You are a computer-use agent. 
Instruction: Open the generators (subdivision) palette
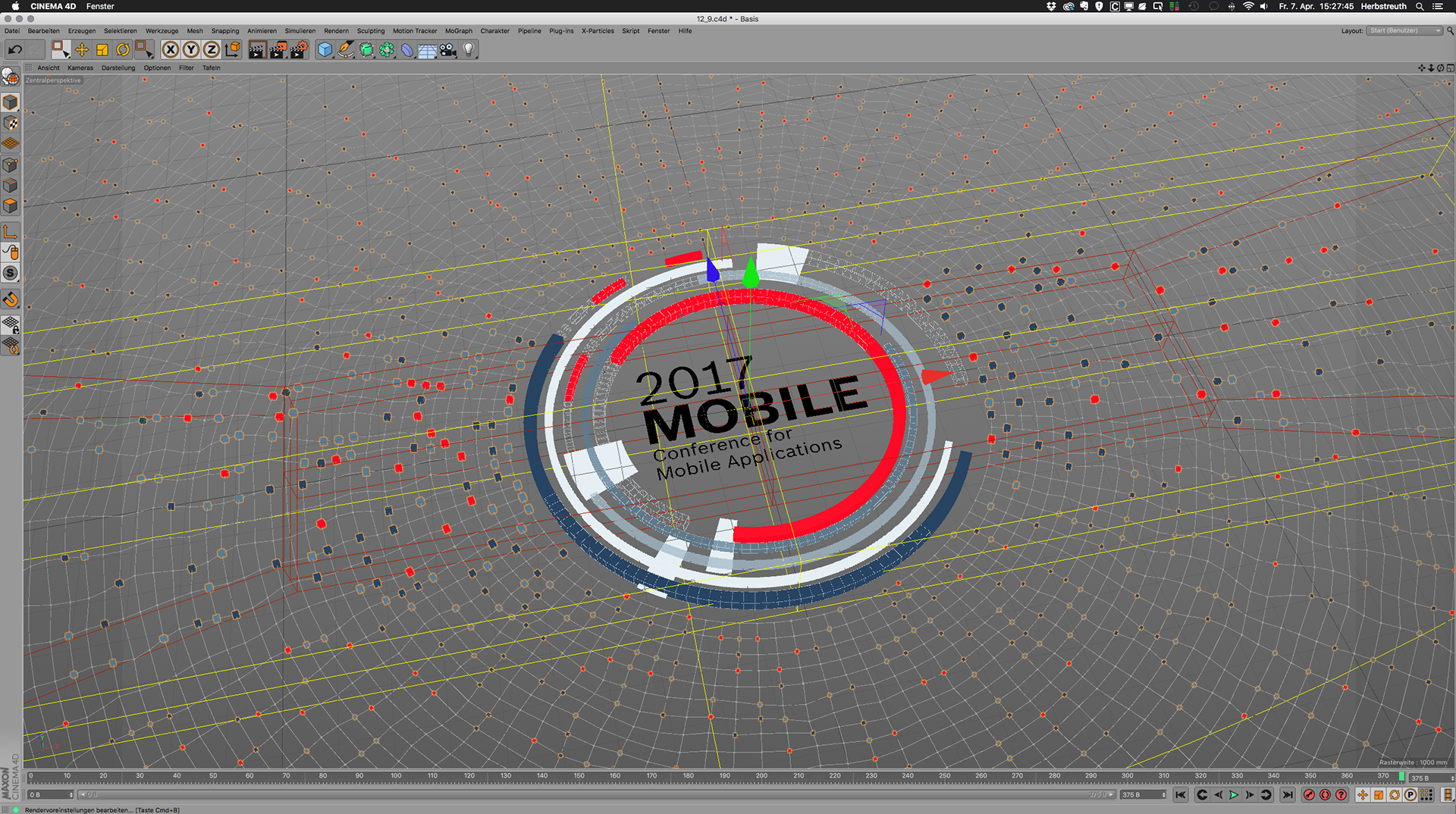click(x=367, y=50)
